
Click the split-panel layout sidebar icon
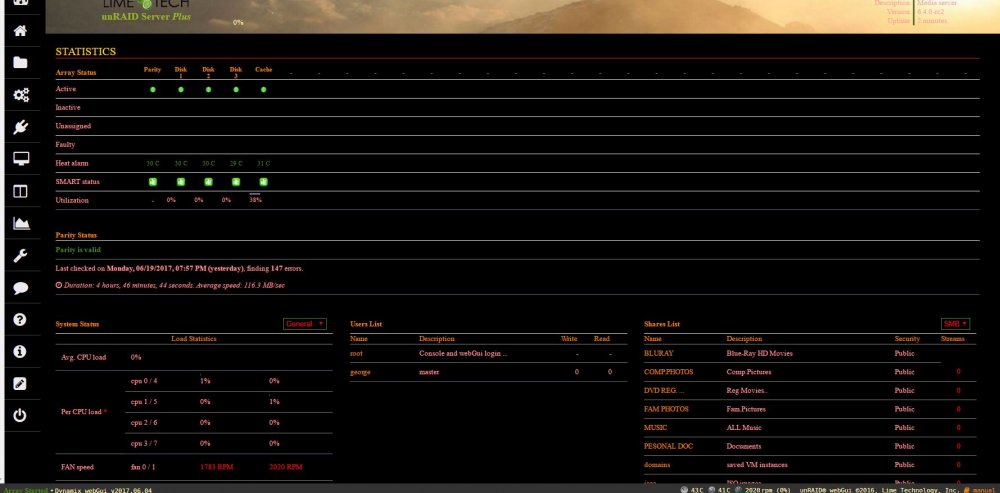click(x=20, y=191)
